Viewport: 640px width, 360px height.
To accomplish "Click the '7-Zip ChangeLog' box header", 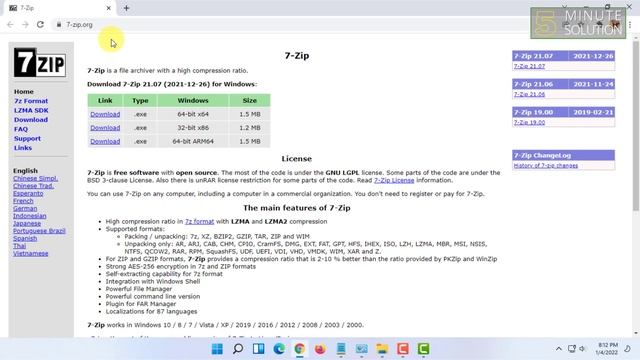I will click(x=563, y=155).
